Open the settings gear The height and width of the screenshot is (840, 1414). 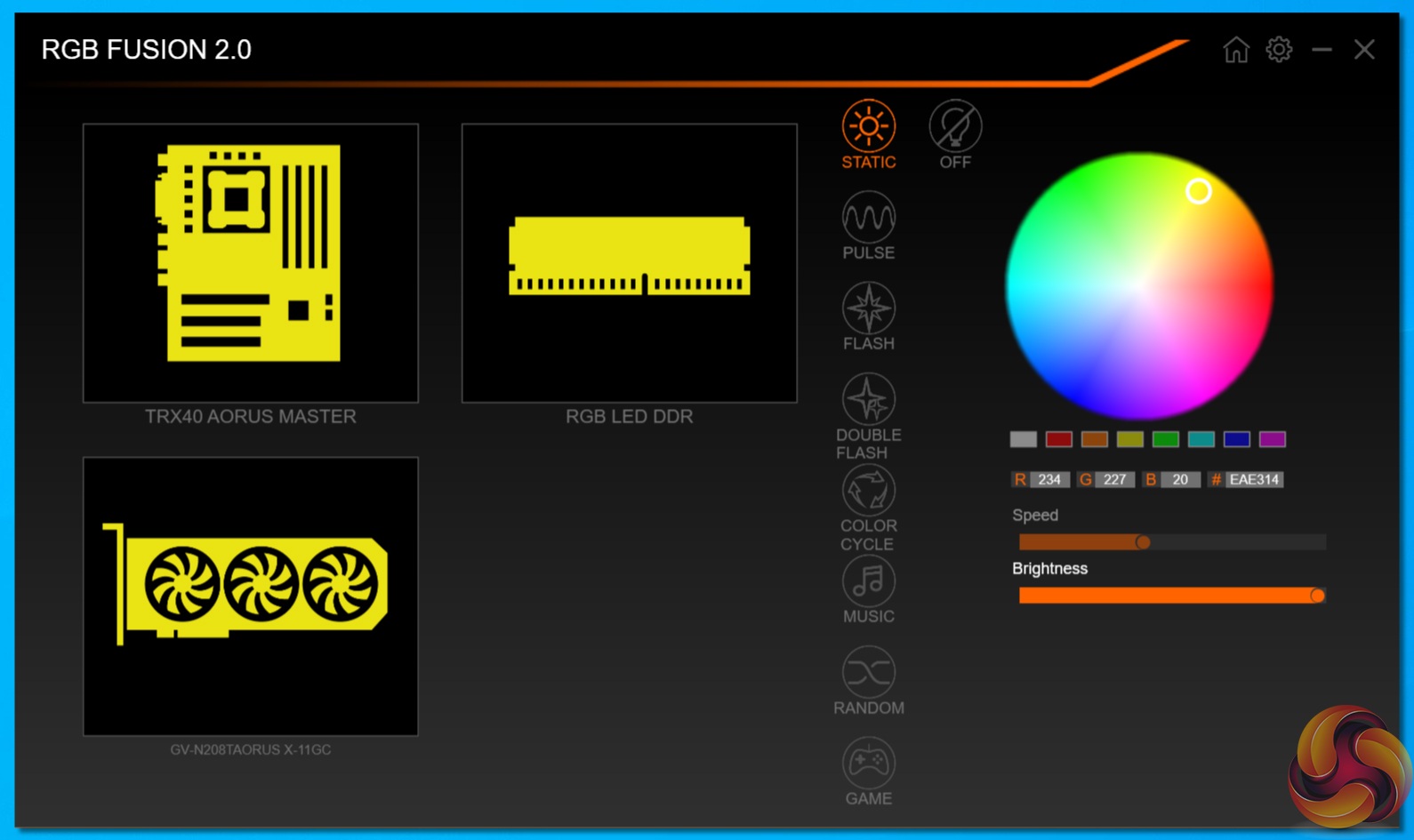coord(1279,50)
